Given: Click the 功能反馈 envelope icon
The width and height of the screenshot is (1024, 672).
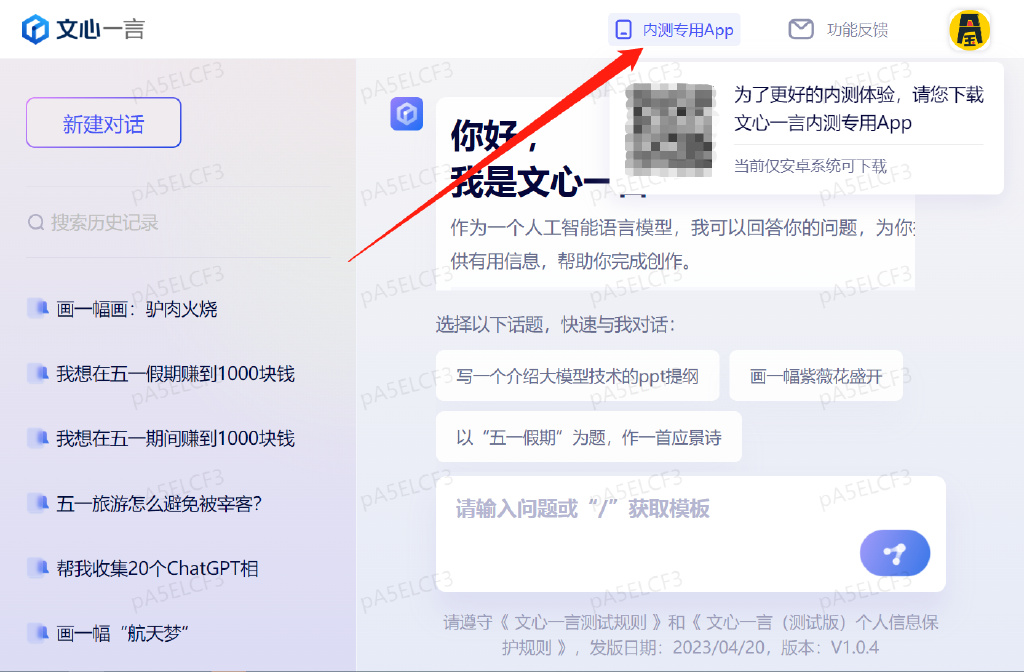Looking at the screenshot, I should [801, 29].
